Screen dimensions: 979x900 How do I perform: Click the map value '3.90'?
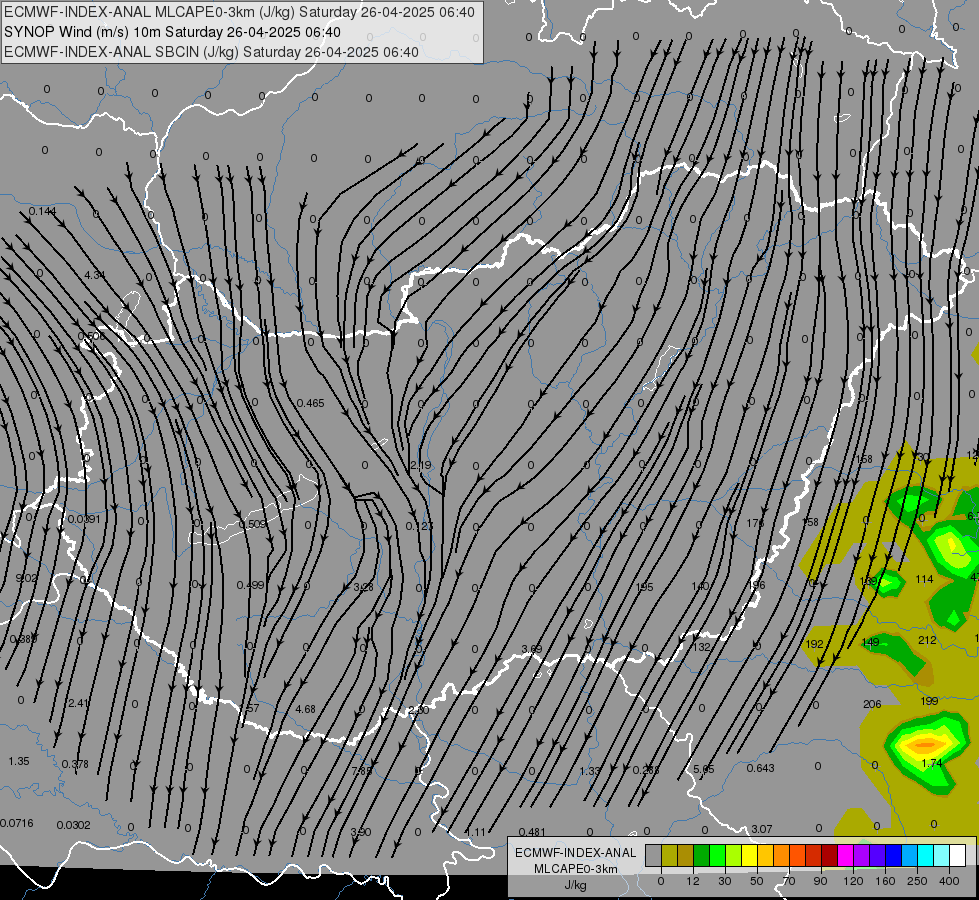pyautogui.click(x=361, y=833)
